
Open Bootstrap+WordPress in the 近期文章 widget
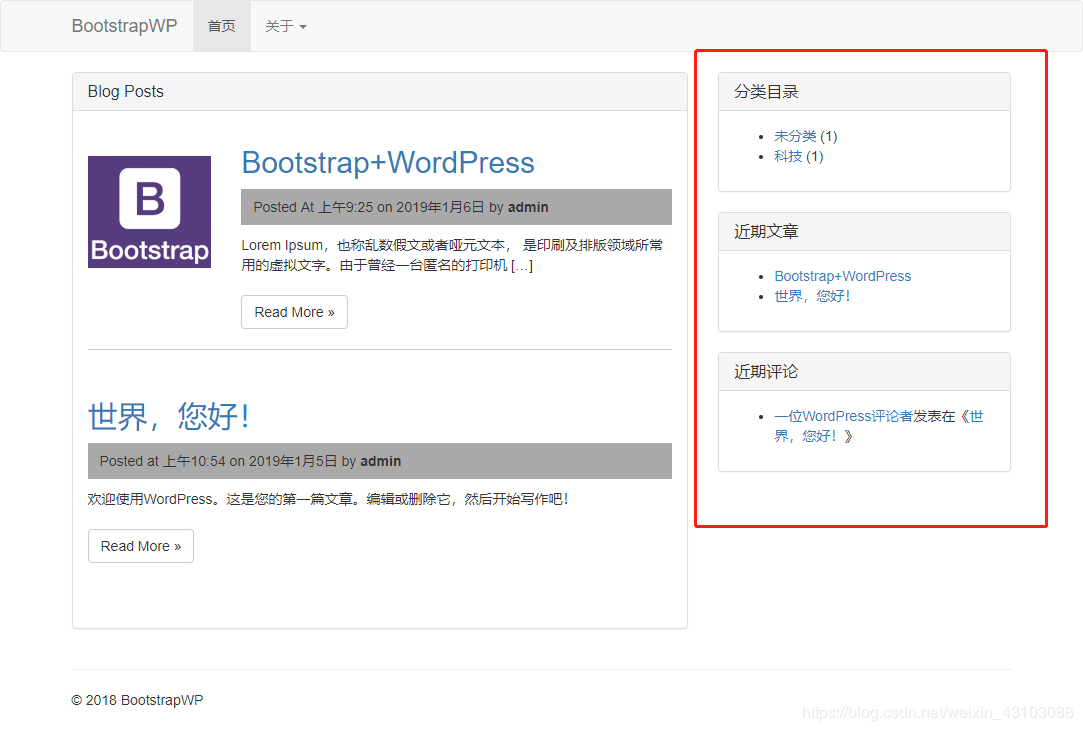843,276
